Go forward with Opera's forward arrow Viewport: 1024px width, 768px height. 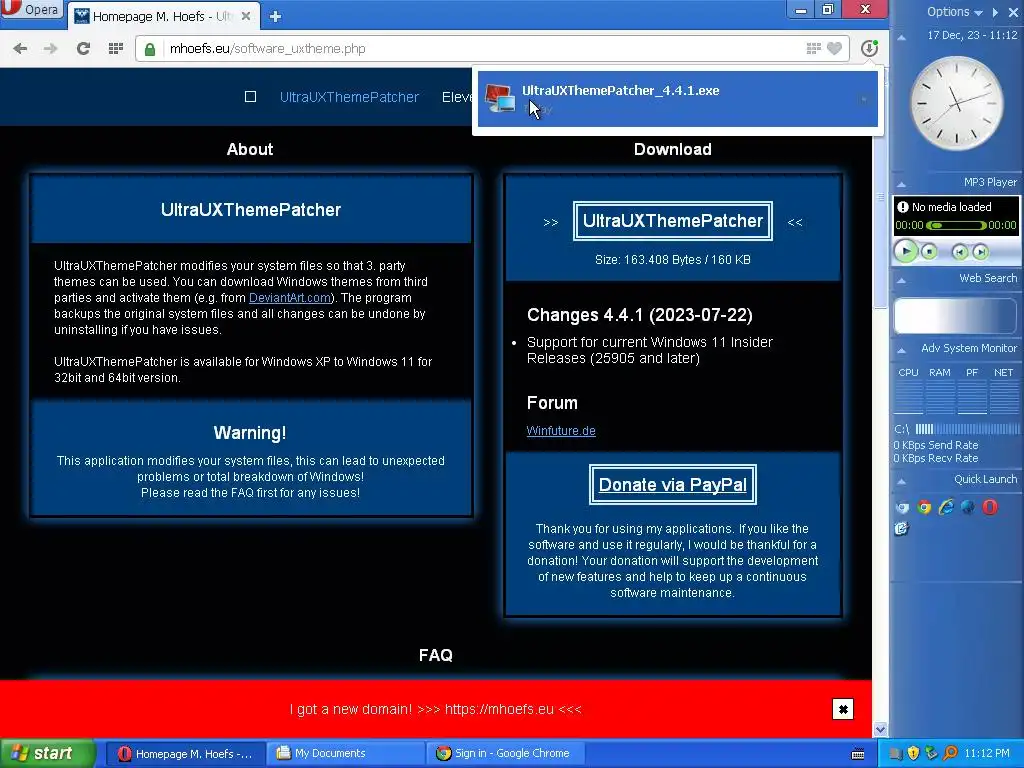click(50, 49)
